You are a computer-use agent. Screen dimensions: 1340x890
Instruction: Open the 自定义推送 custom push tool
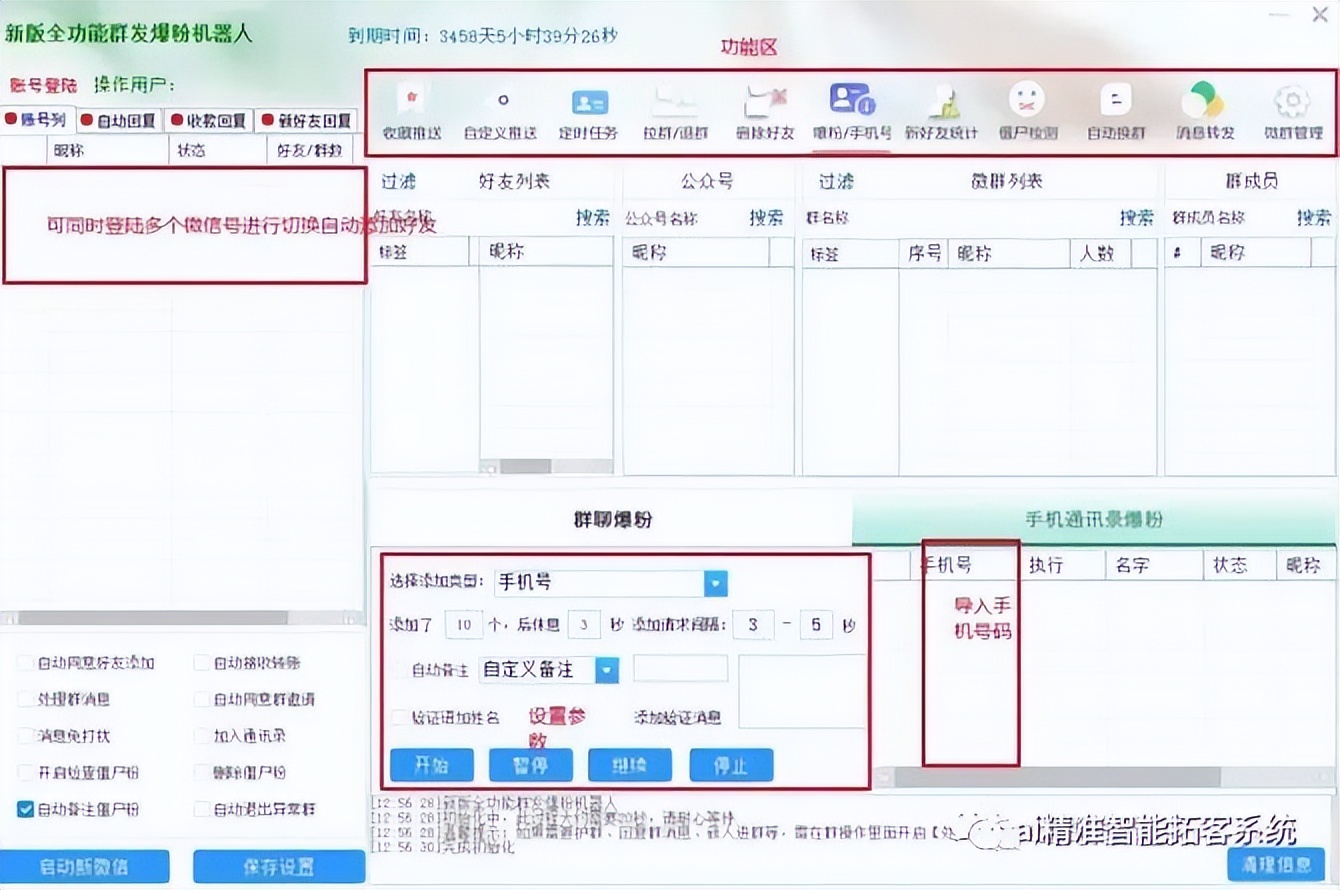pyautogui.click(x=501, y=110)
